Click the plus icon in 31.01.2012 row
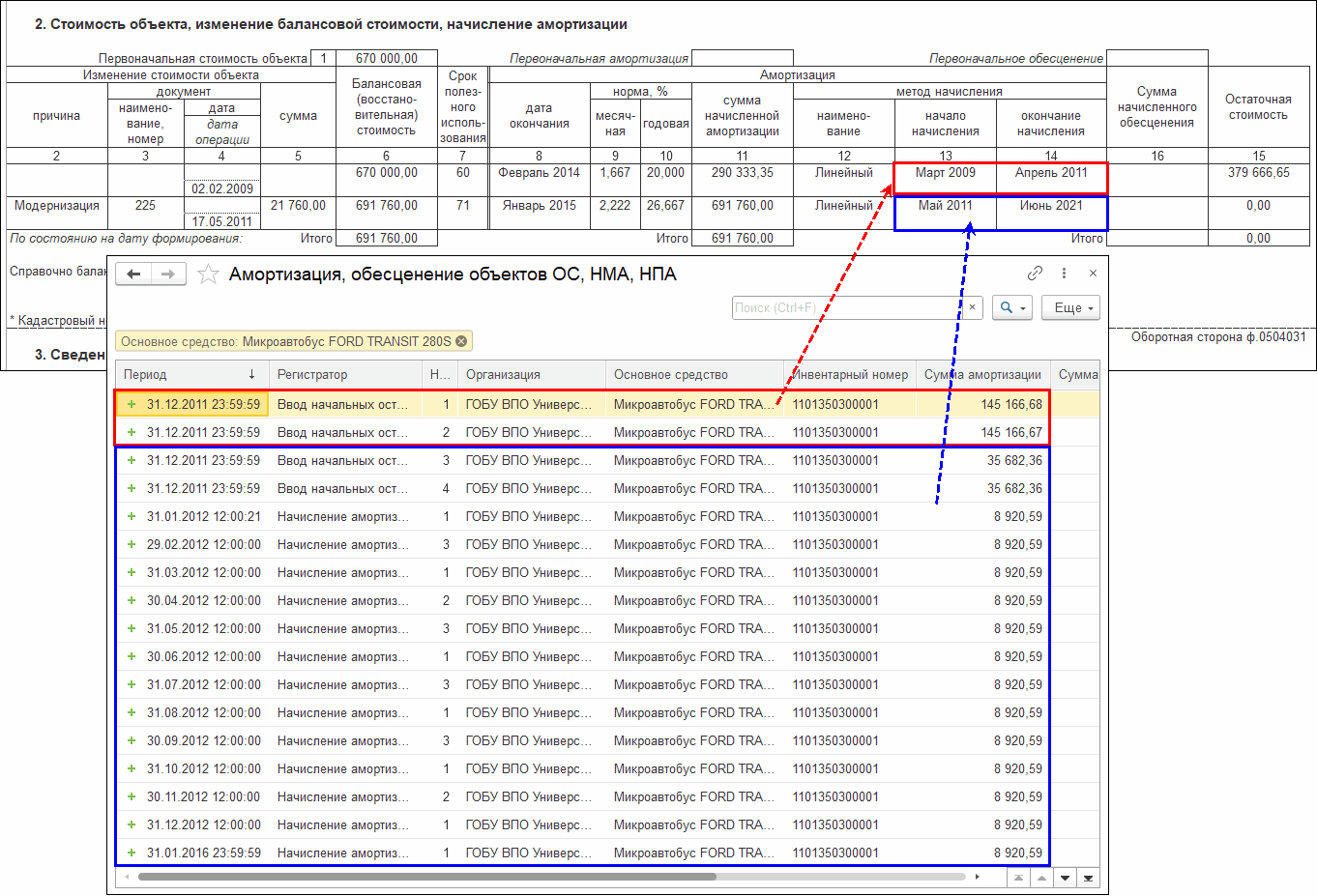Image resolution: width=1317 pixels, height=896 pixels. [132, 516]
